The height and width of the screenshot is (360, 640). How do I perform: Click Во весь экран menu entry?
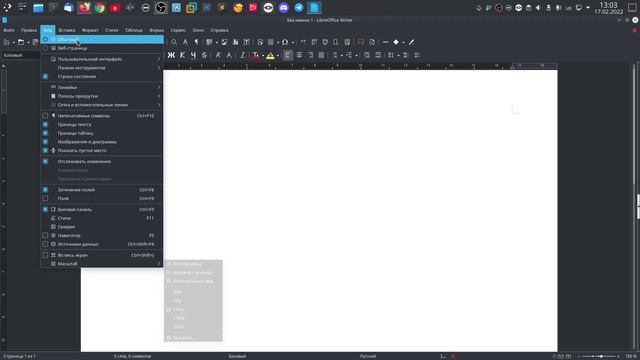102,255
